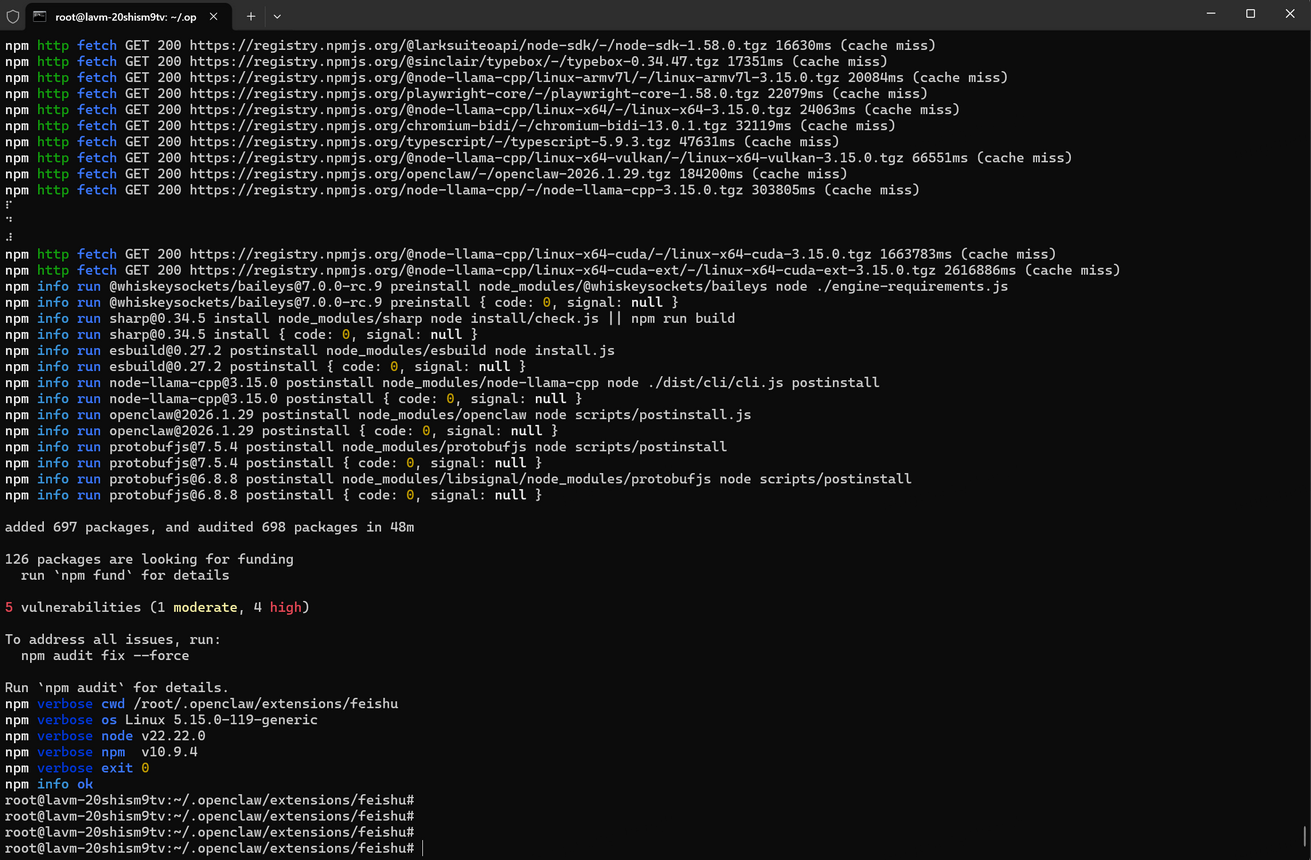Open the openclaw-2026.1.29 tarball URL
The height and width of the screenshot is (860, 1311).
(x=438, y=173)
